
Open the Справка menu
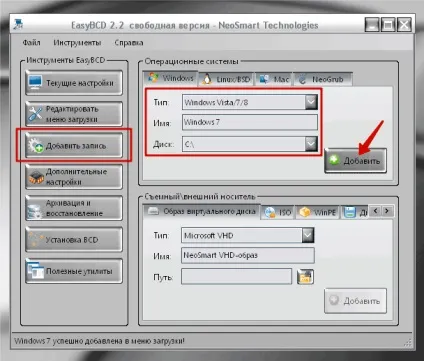tap(129, 43)
